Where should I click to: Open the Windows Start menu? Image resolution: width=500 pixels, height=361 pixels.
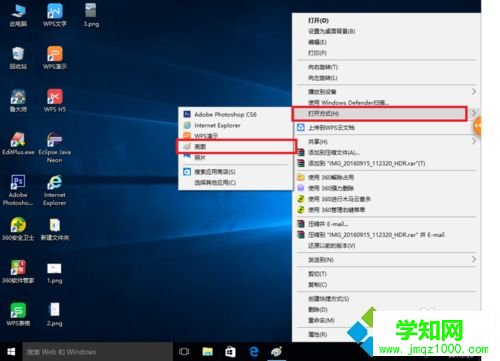click(x=11, y=352)
